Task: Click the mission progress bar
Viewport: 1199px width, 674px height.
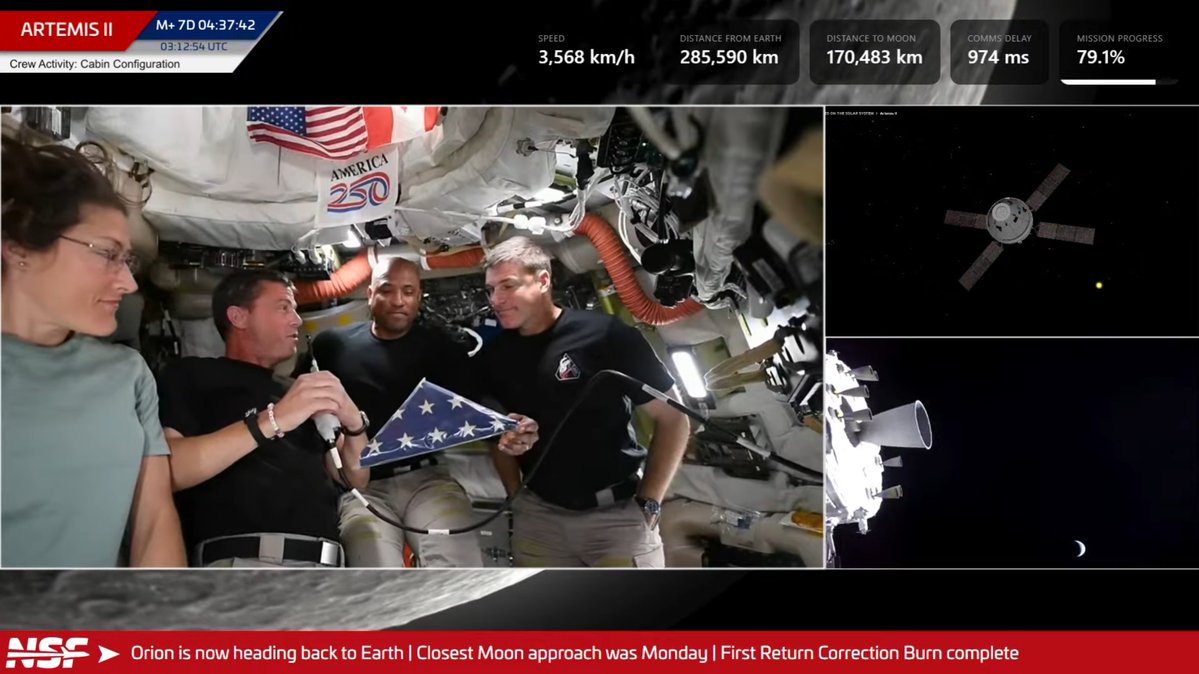Action: point(1119,82)
